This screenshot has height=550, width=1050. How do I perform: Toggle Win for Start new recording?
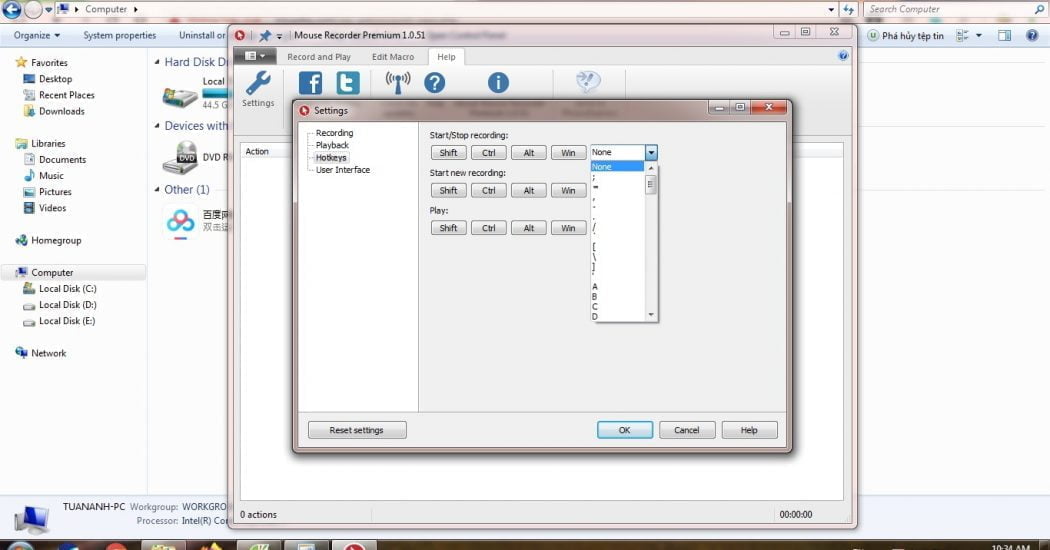tap(569, 190)
